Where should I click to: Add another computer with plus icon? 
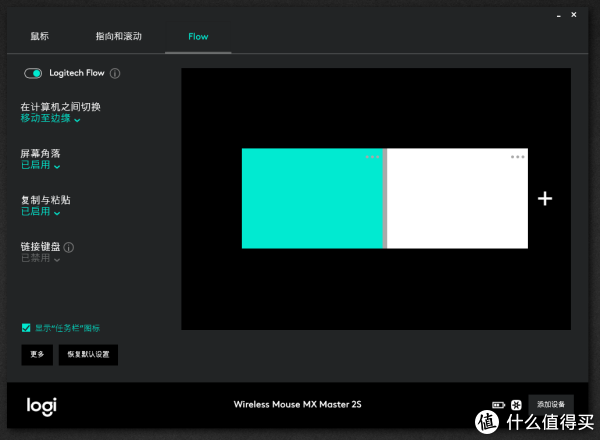pos(545,199)
